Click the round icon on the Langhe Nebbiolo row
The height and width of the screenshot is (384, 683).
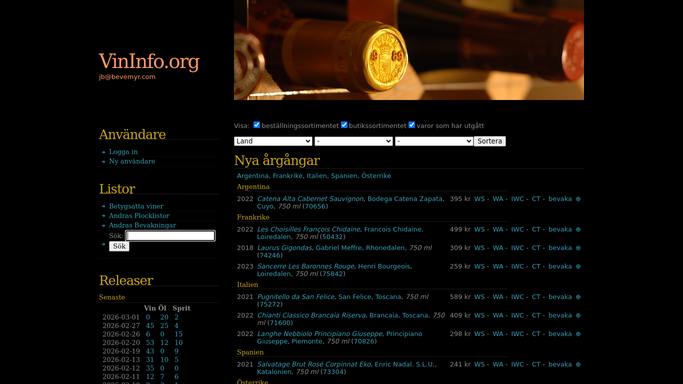tap(578, 334)
